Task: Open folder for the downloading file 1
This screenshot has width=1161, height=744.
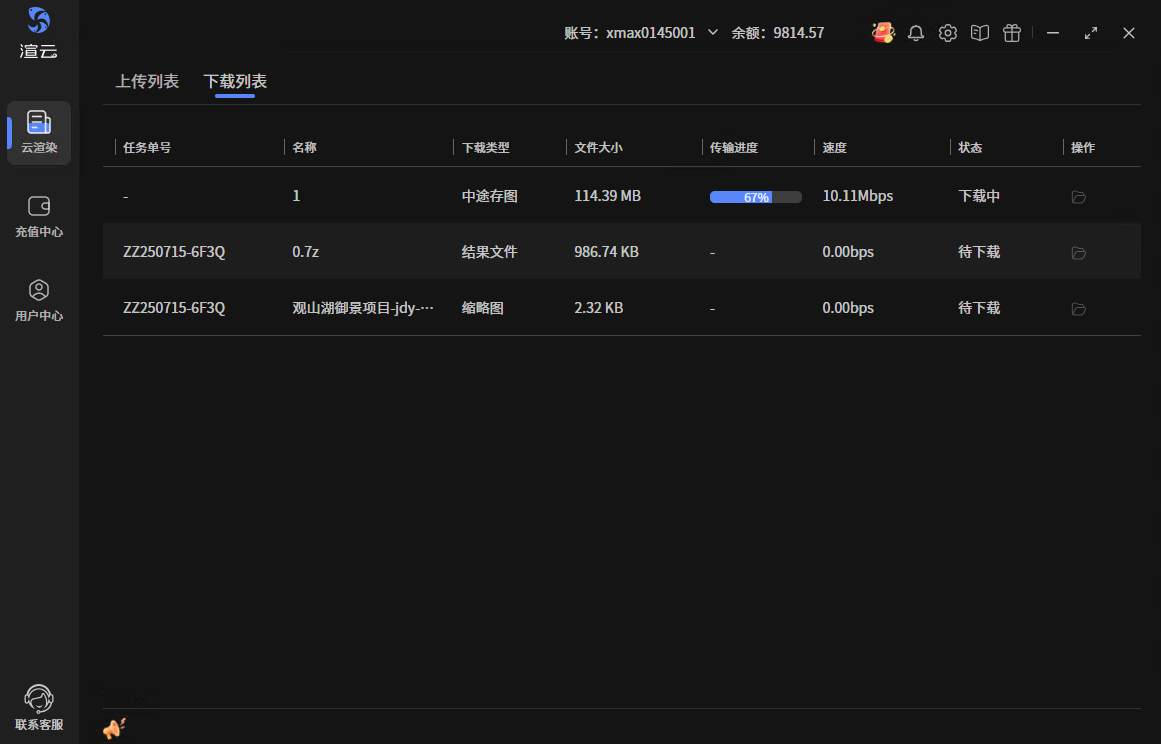Action: (x=1078, y=197)
